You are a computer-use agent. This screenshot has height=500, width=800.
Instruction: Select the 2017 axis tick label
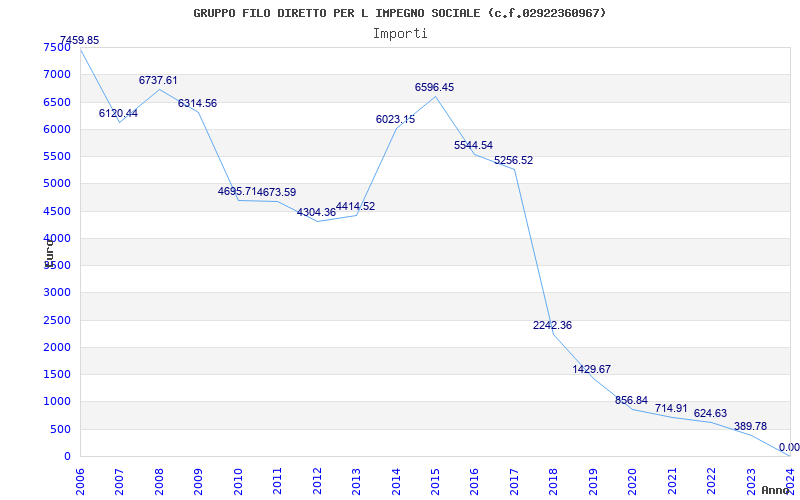[514, 481]
